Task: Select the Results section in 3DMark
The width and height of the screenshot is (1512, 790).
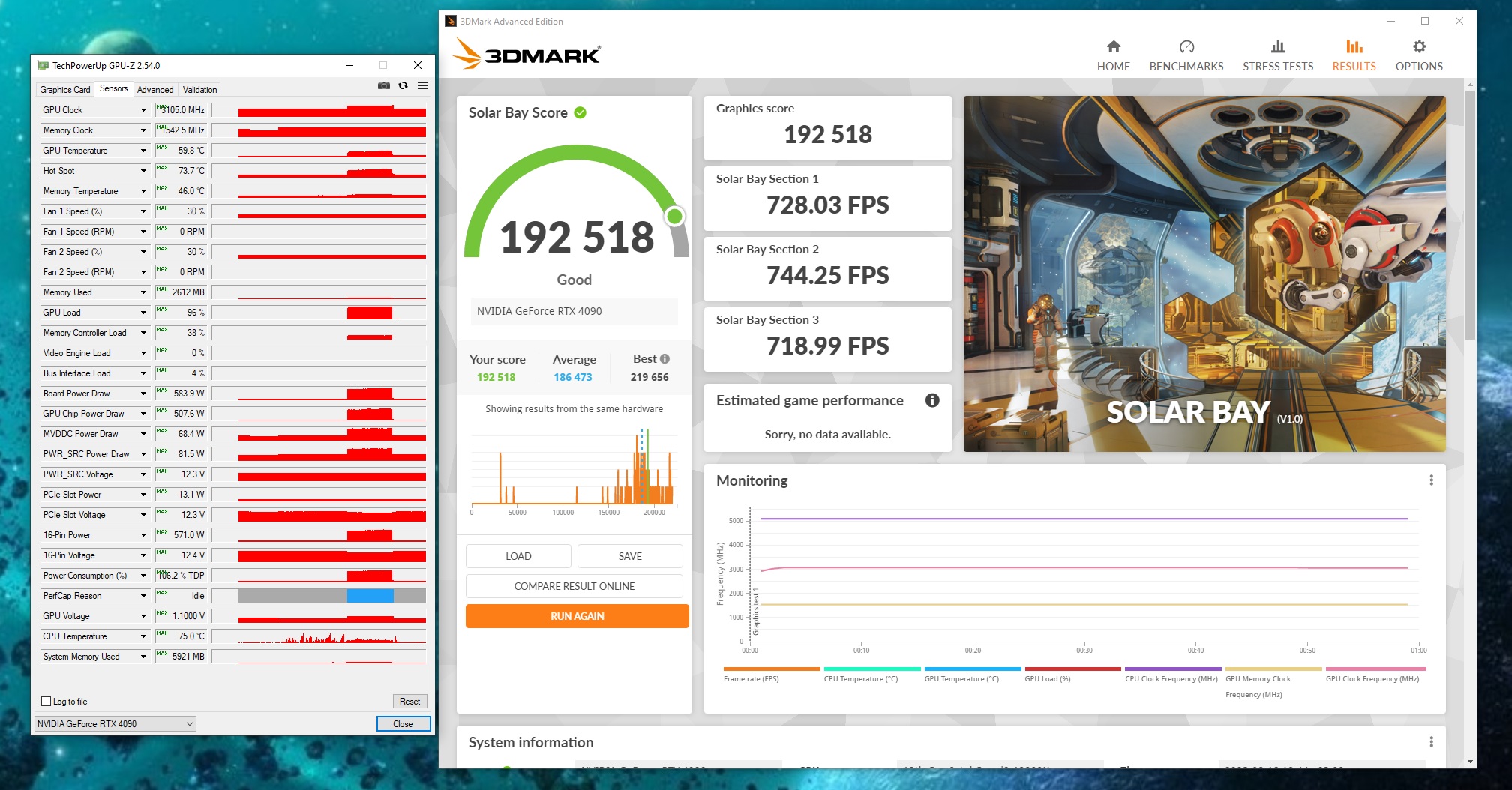Action: (x=1354, y=56)
